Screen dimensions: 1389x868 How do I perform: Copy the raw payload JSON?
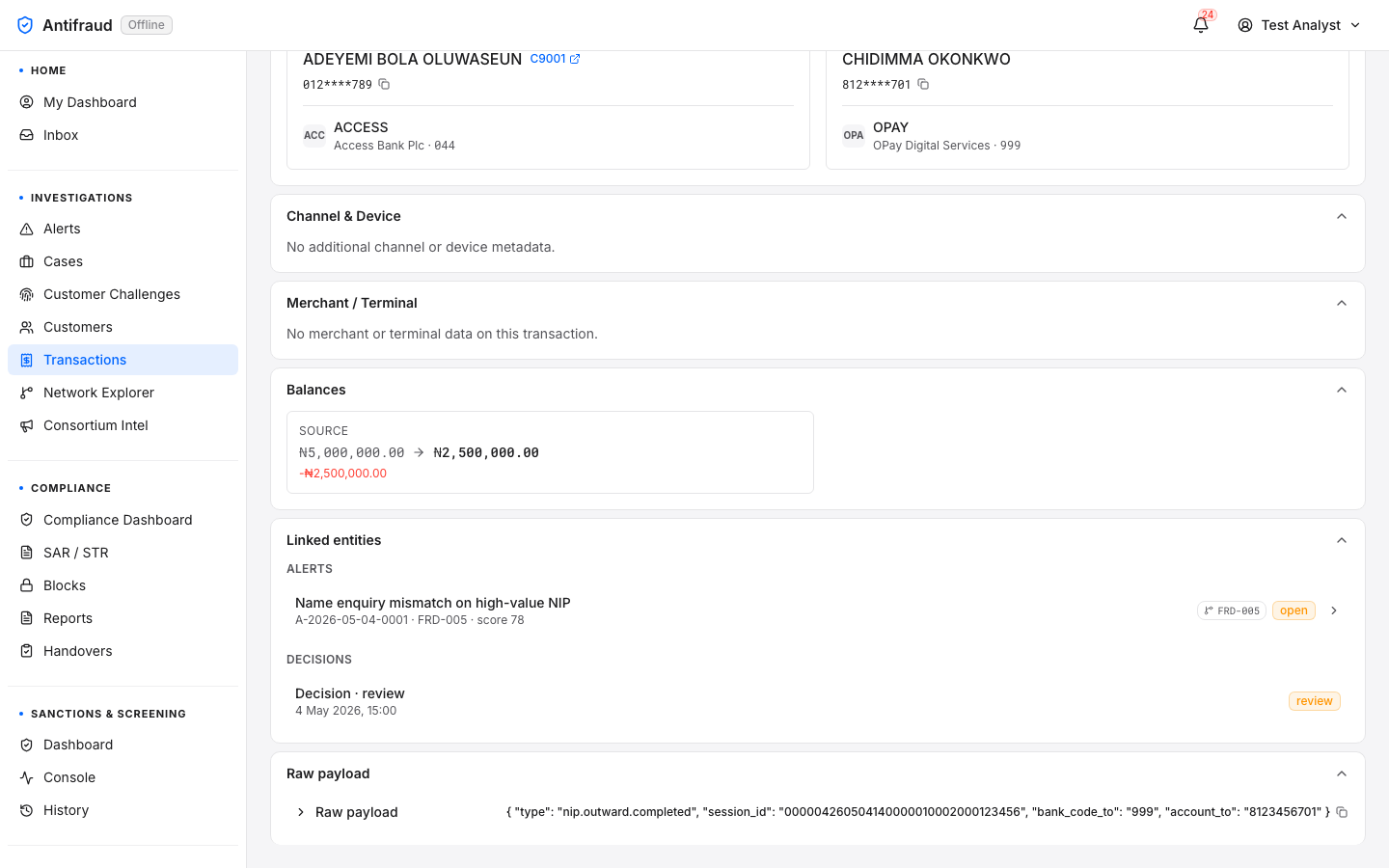(1342, 812)
